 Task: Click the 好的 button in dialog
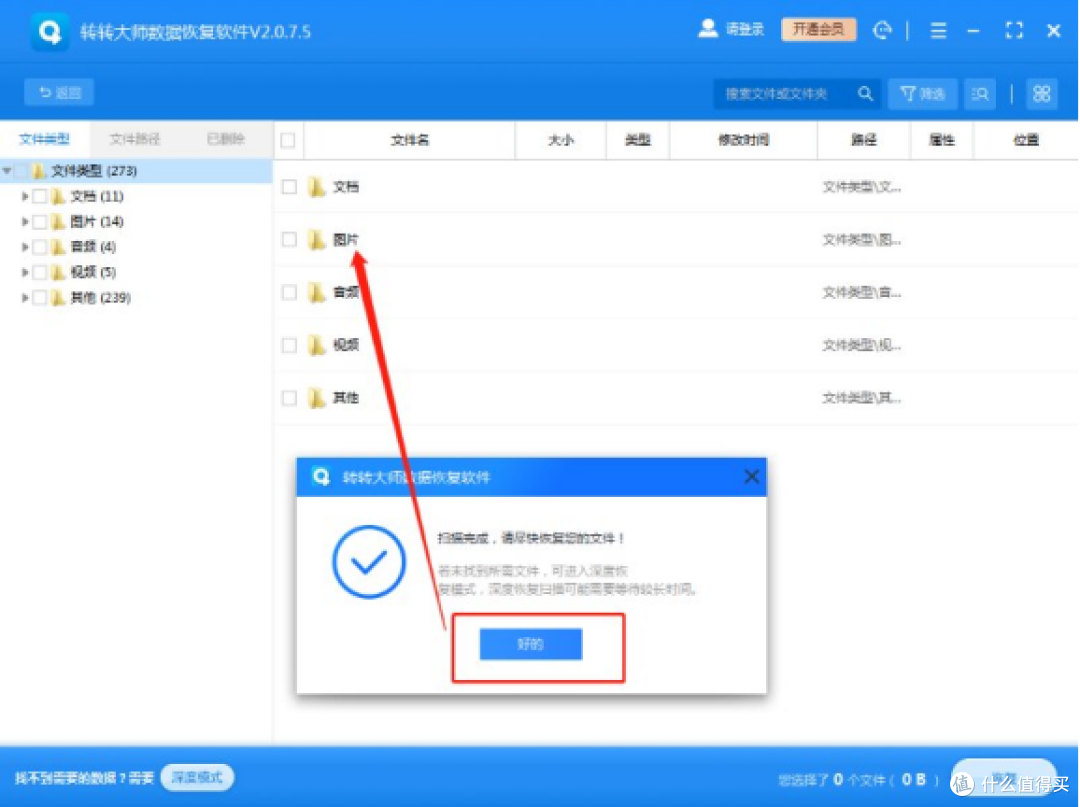coord(530,644)
